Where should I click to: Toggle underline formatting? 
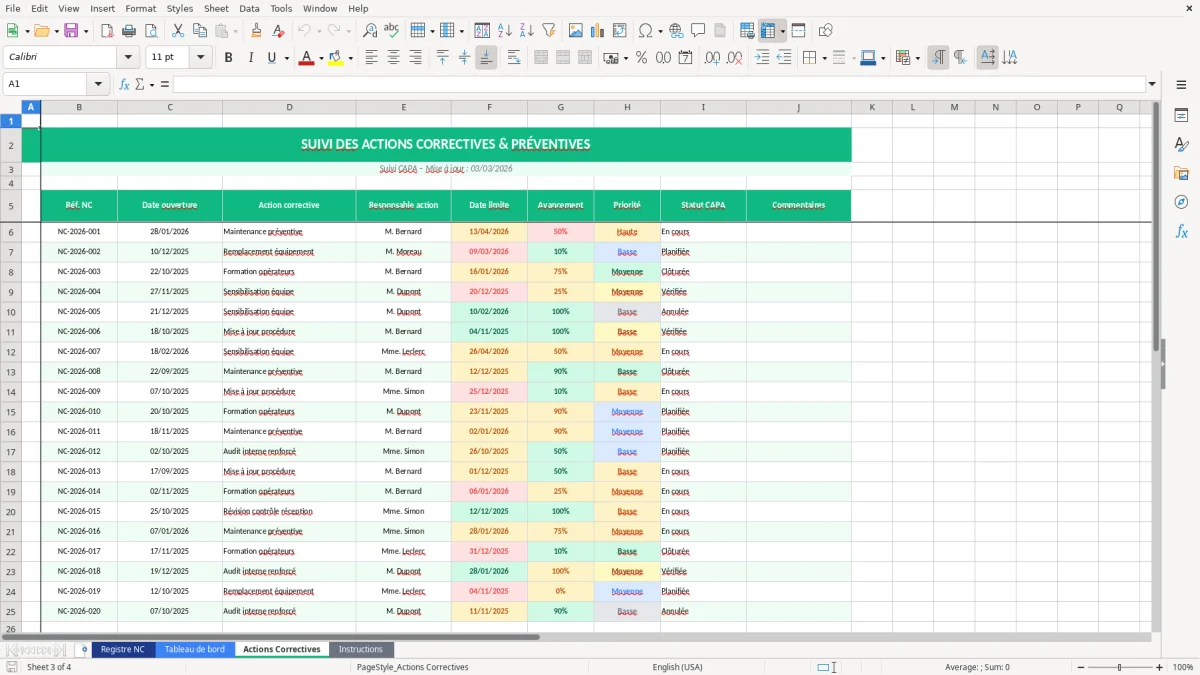(271, 57)
